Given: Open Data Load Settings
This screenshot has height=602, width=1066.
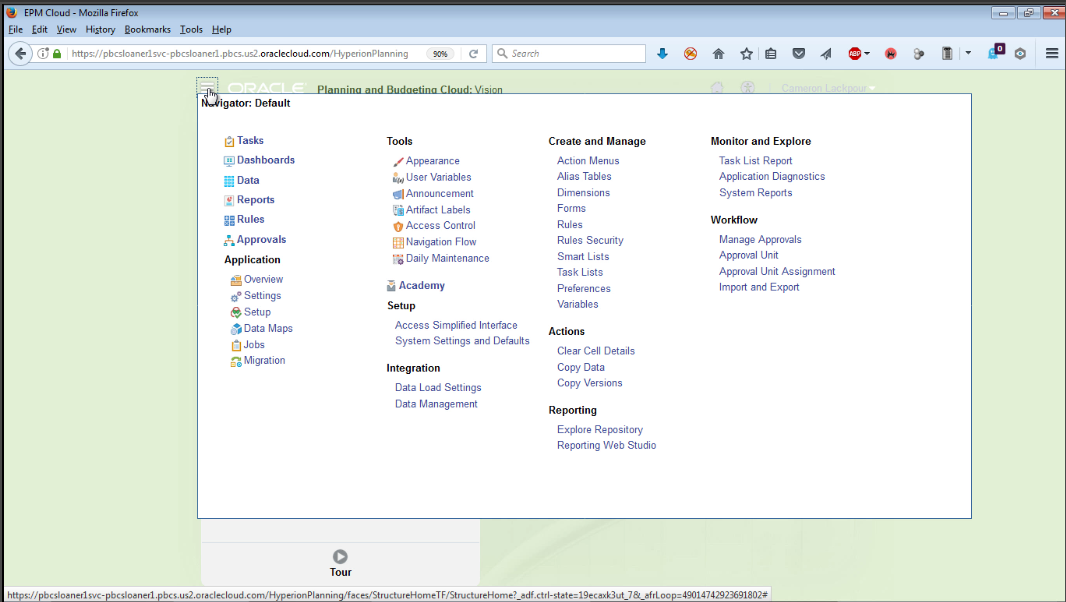Looking at the screenshot, I should [x=439, y=387].
